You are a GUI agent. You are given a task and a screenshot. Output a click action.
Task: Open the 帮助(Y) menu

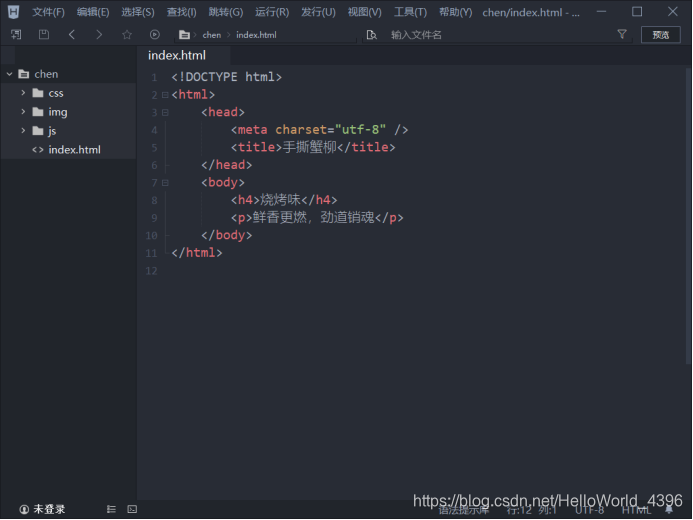[456, 12]
